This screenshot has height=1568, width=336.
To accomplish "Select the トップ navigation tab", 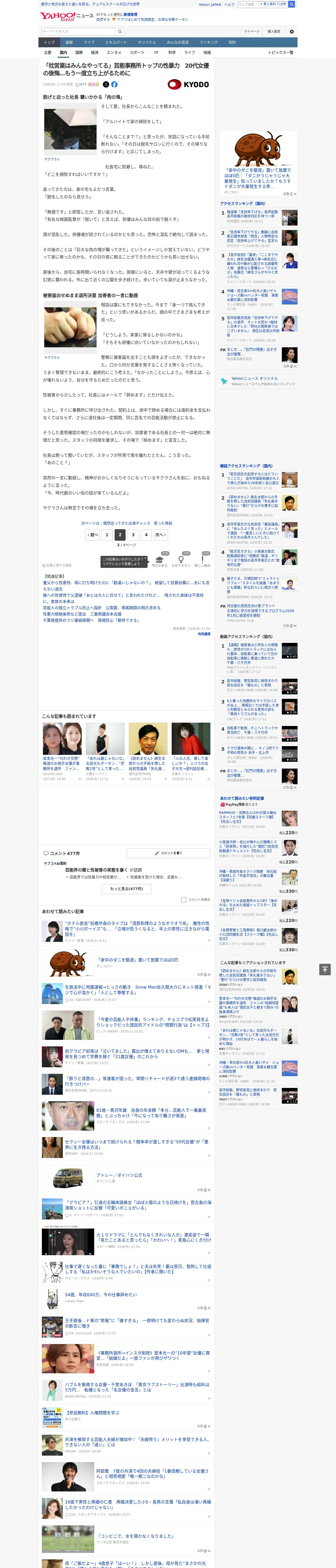I will [x=49, y=43].
